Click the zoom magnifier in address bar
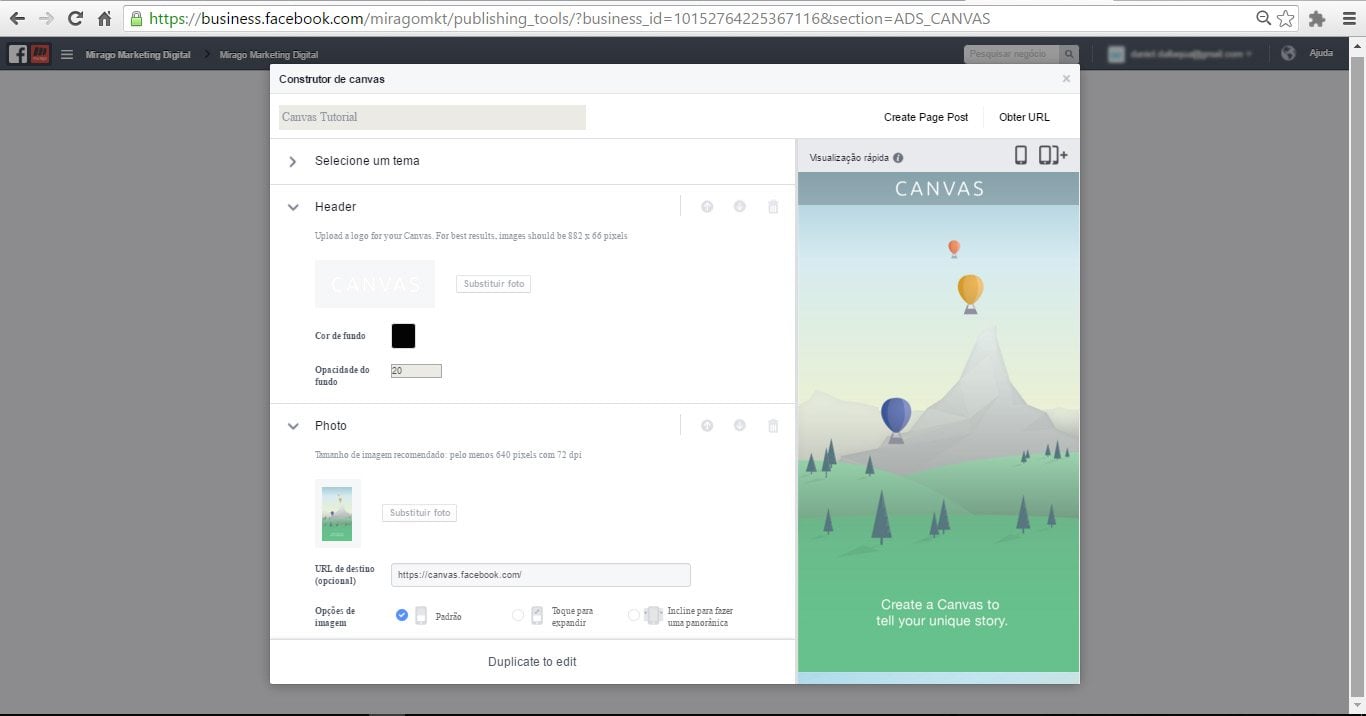The image size is (1366, 716). pos(1264,18)
